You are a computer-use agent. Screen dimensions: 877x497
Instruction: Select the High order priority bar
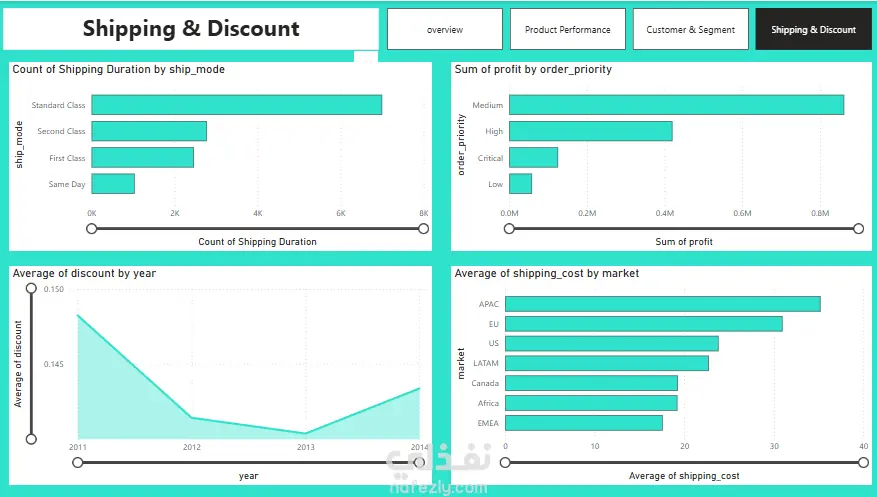pos(591,131)
